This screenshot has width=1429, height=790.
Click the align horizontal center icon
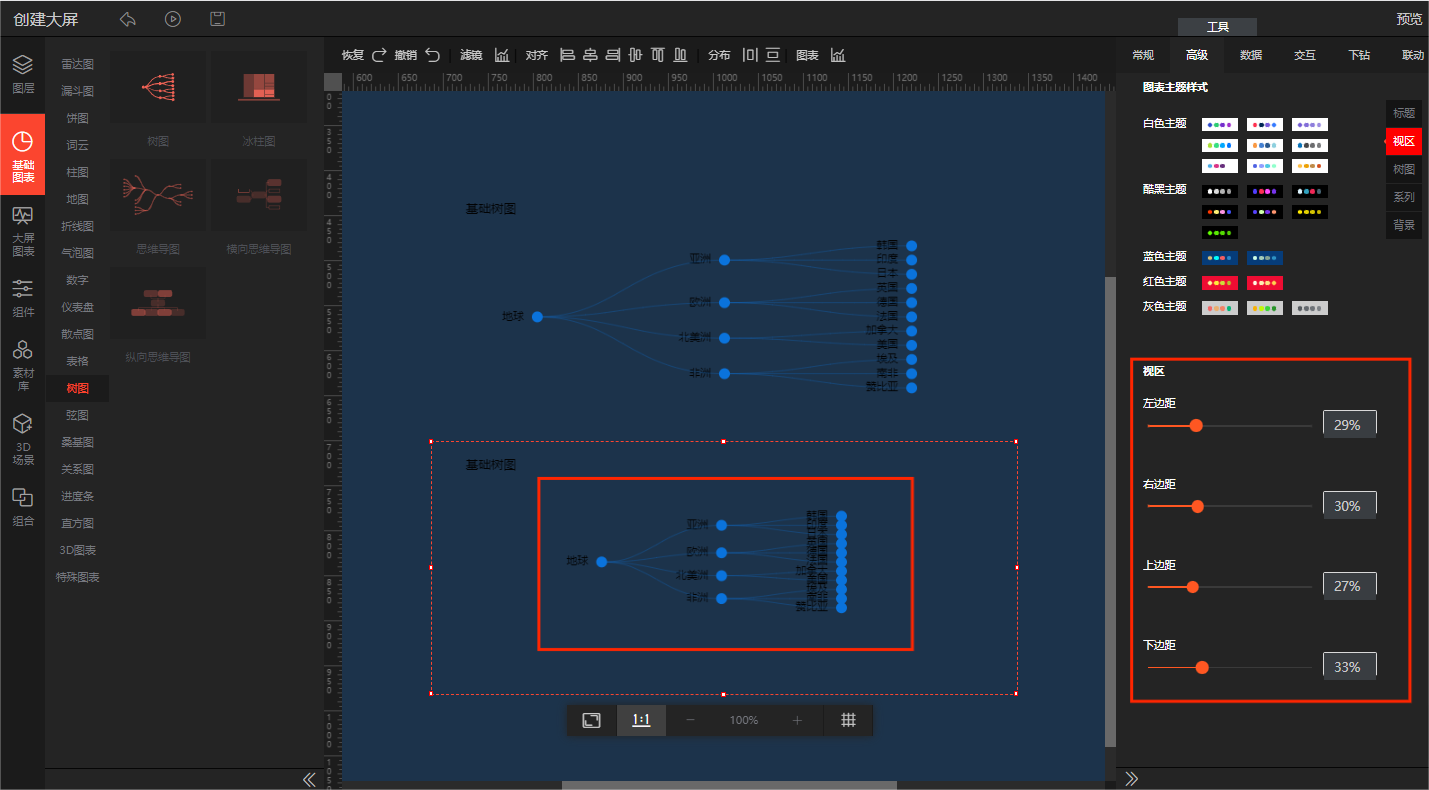tap(590, 55)
